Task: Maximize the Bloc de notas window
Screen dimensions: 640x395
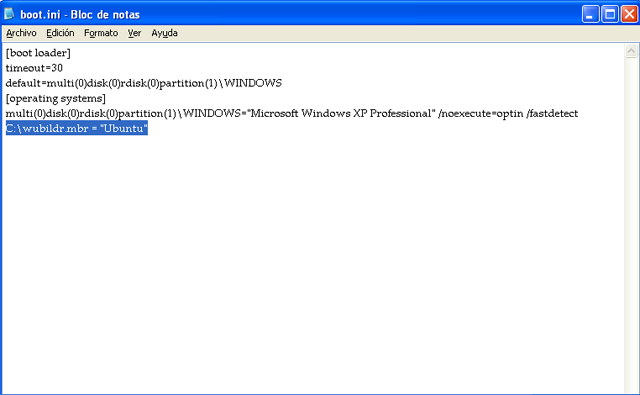Action: [610, 14]
